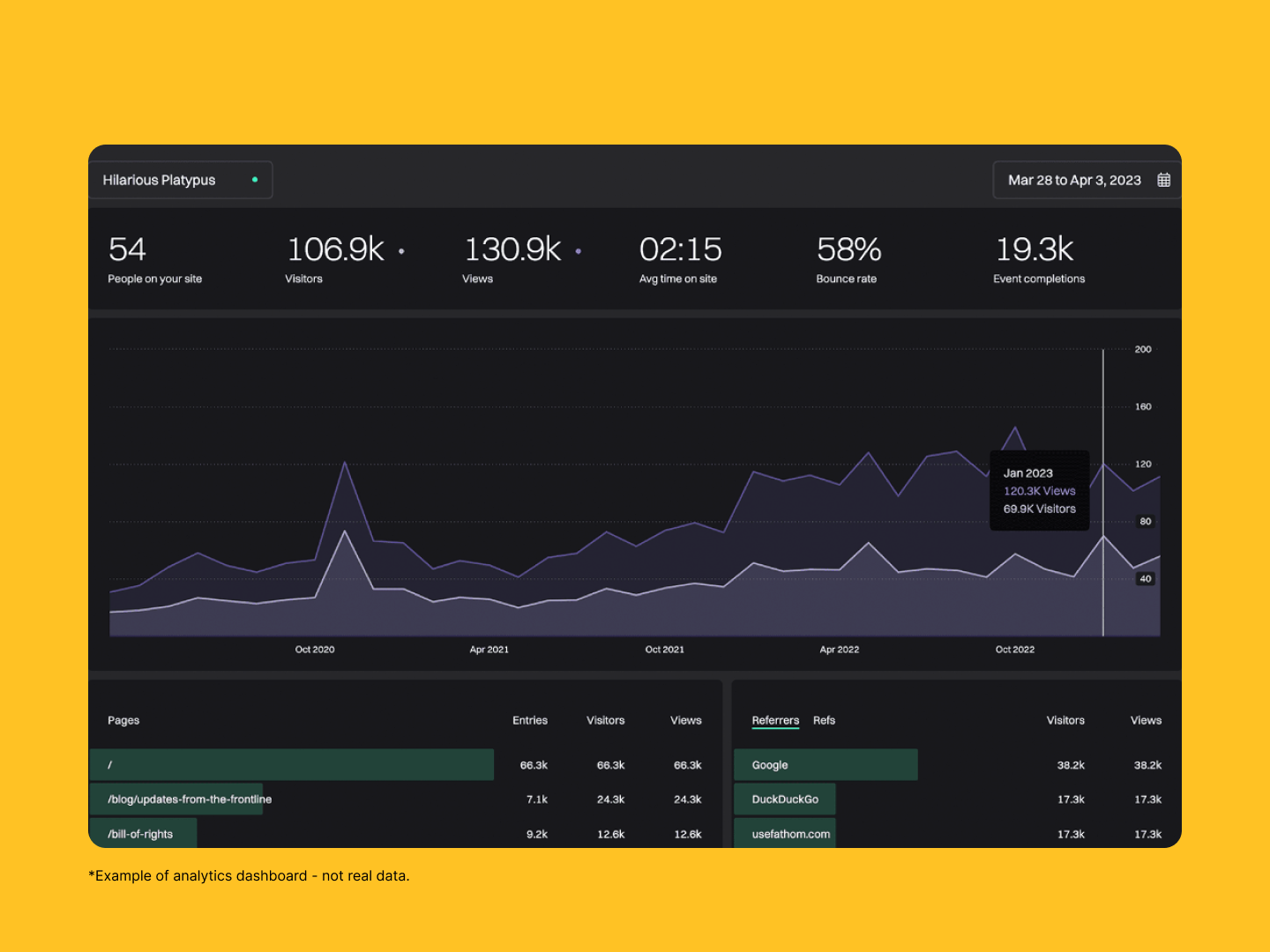The image size is (1270, 952).
Task: Select the Google referrer row
Action: pos(957,765)
